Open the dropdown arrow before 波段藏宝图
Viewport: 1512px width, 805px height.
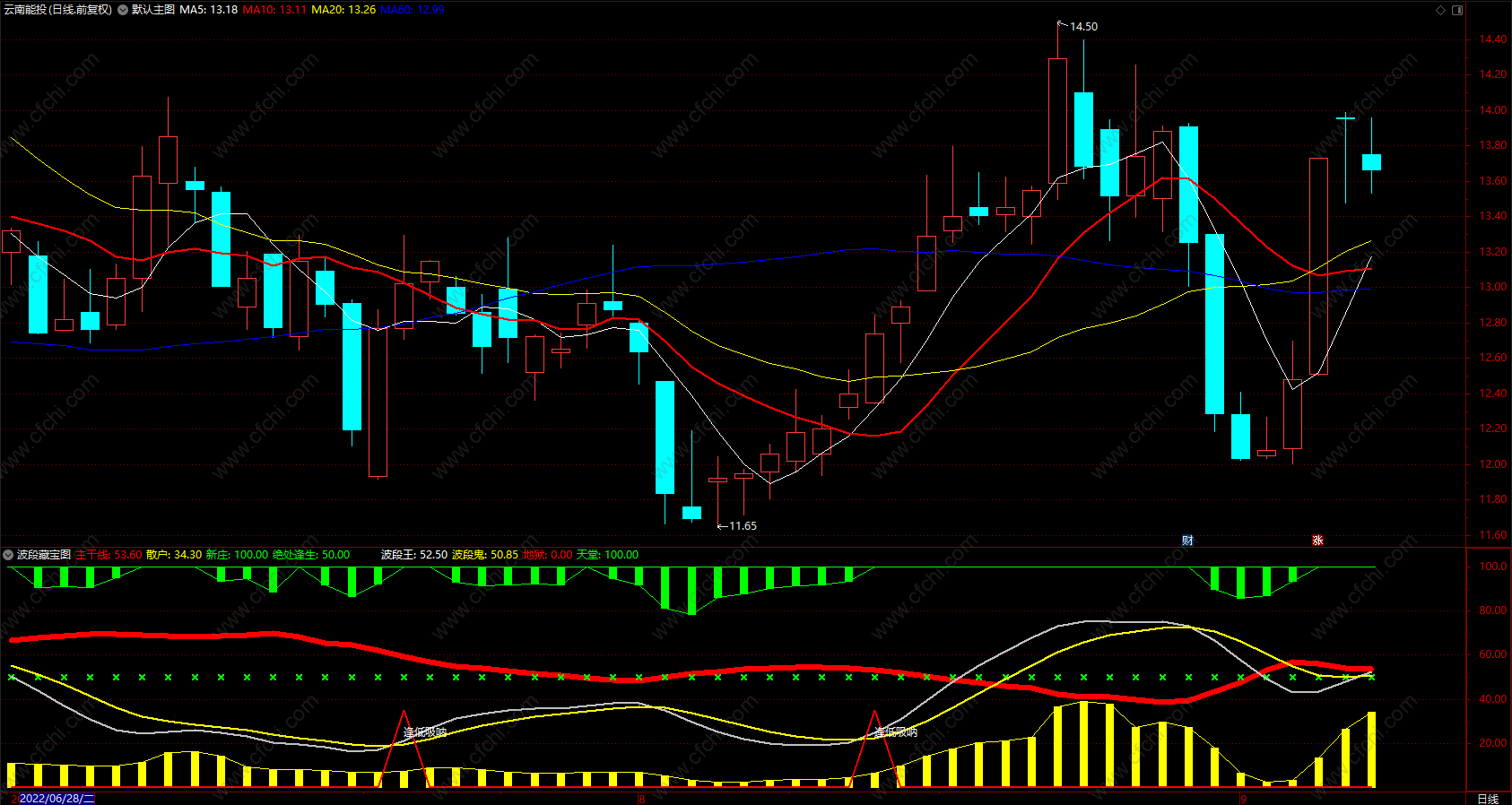coord(8,555)
